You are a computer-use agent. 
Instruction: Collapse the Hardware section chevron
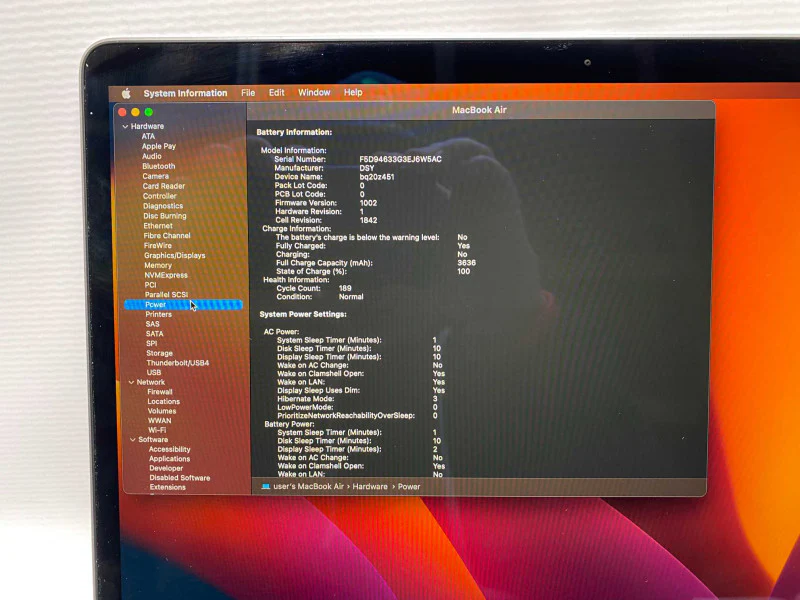(x=125, y=127)
